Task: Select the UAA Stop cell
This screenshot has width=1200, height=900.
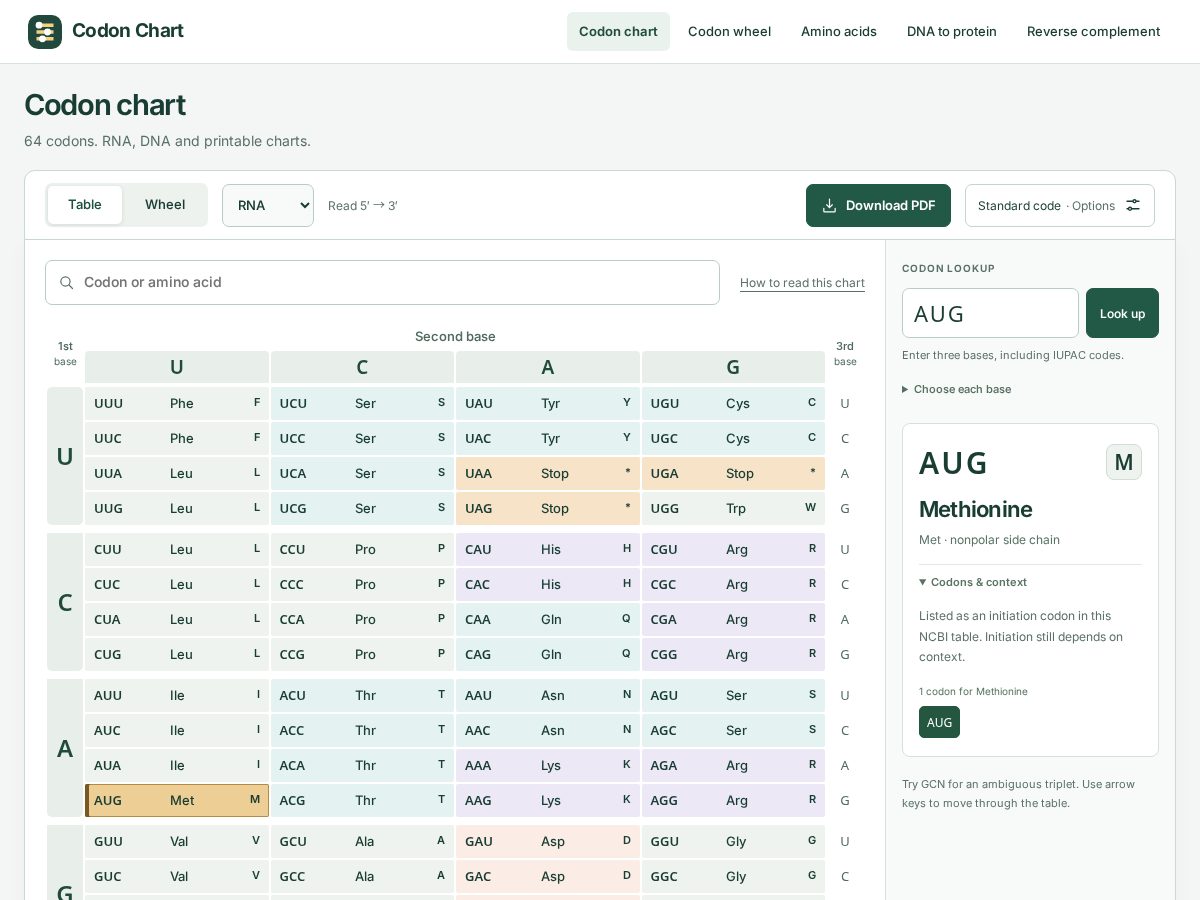Action: point(548,473)
